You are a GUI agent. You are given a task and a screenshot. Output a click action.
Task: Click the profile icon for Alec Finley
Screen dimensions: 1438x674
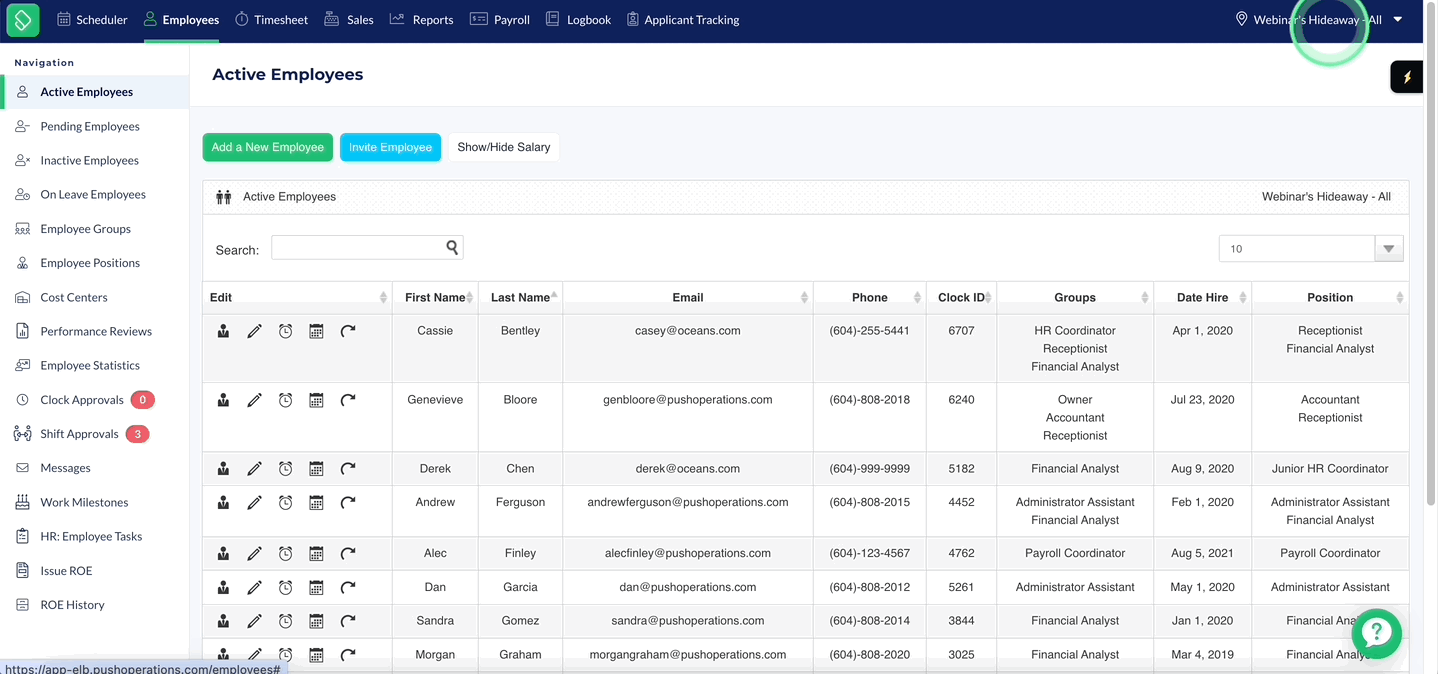(223, 554)
